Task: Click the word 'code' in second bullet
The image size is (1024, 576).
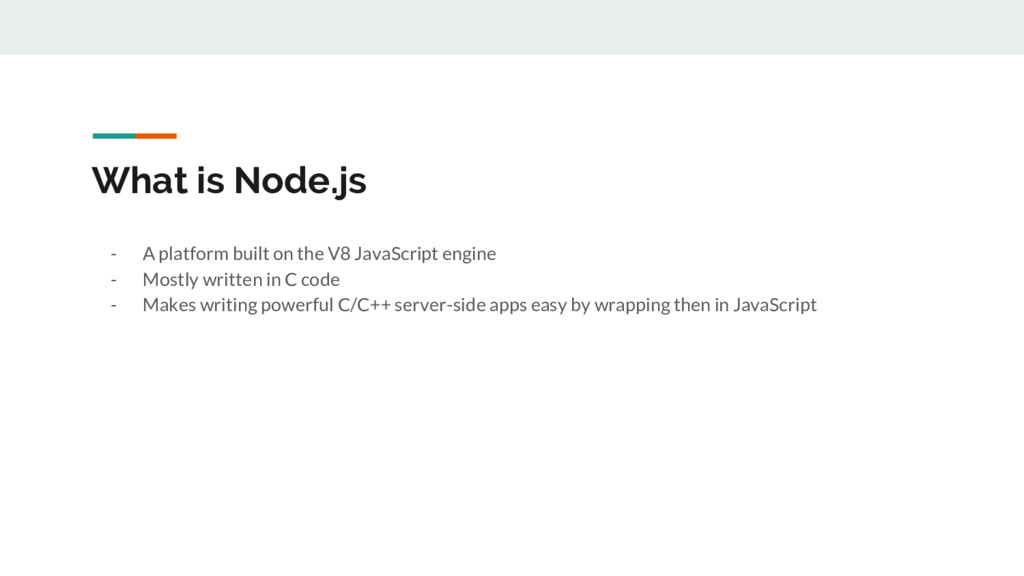Action: click(x=320, y=280)
